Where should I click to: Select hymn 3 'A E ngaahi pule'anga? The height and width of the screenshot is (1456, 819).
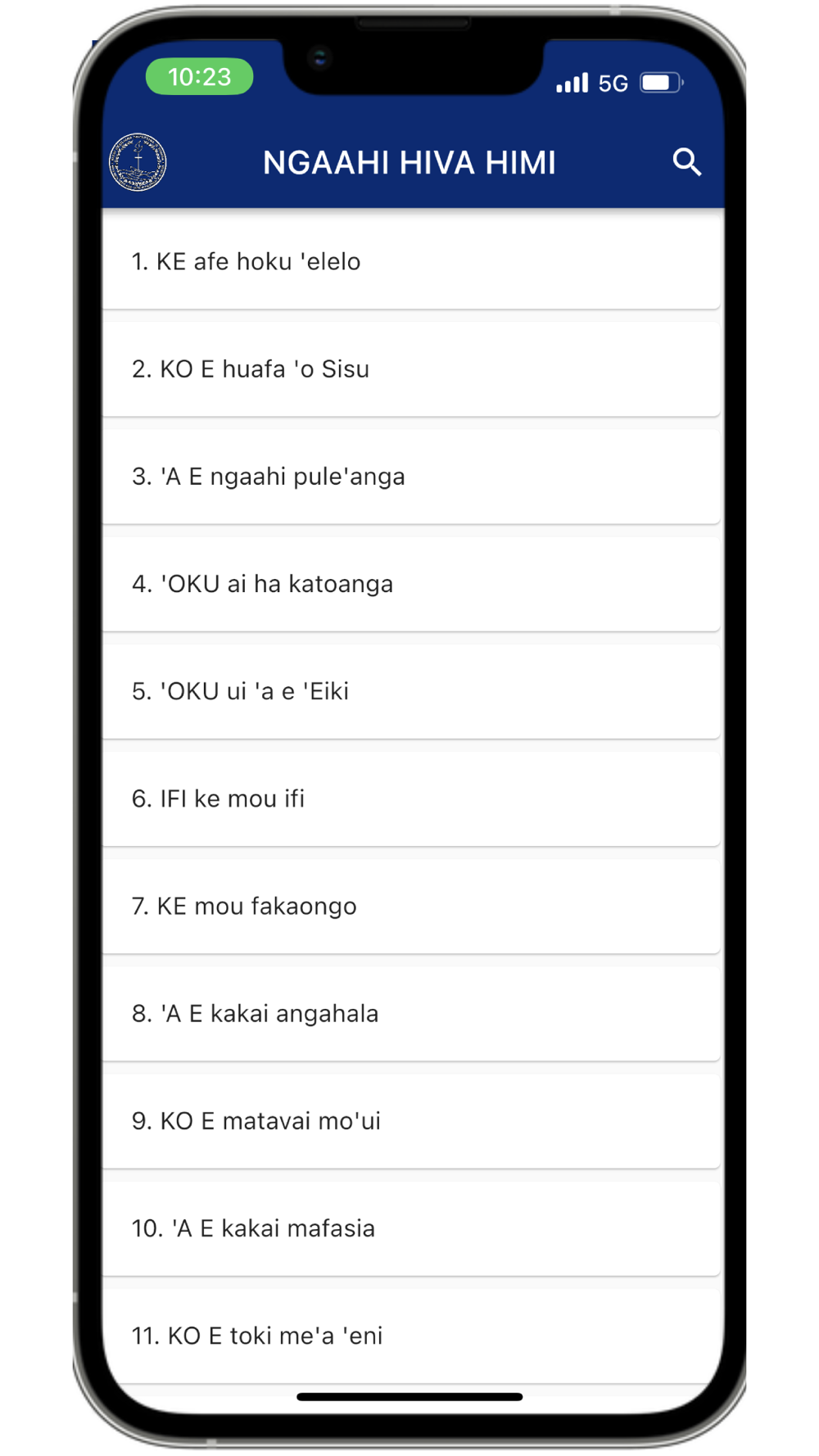(x=411, y=476)
